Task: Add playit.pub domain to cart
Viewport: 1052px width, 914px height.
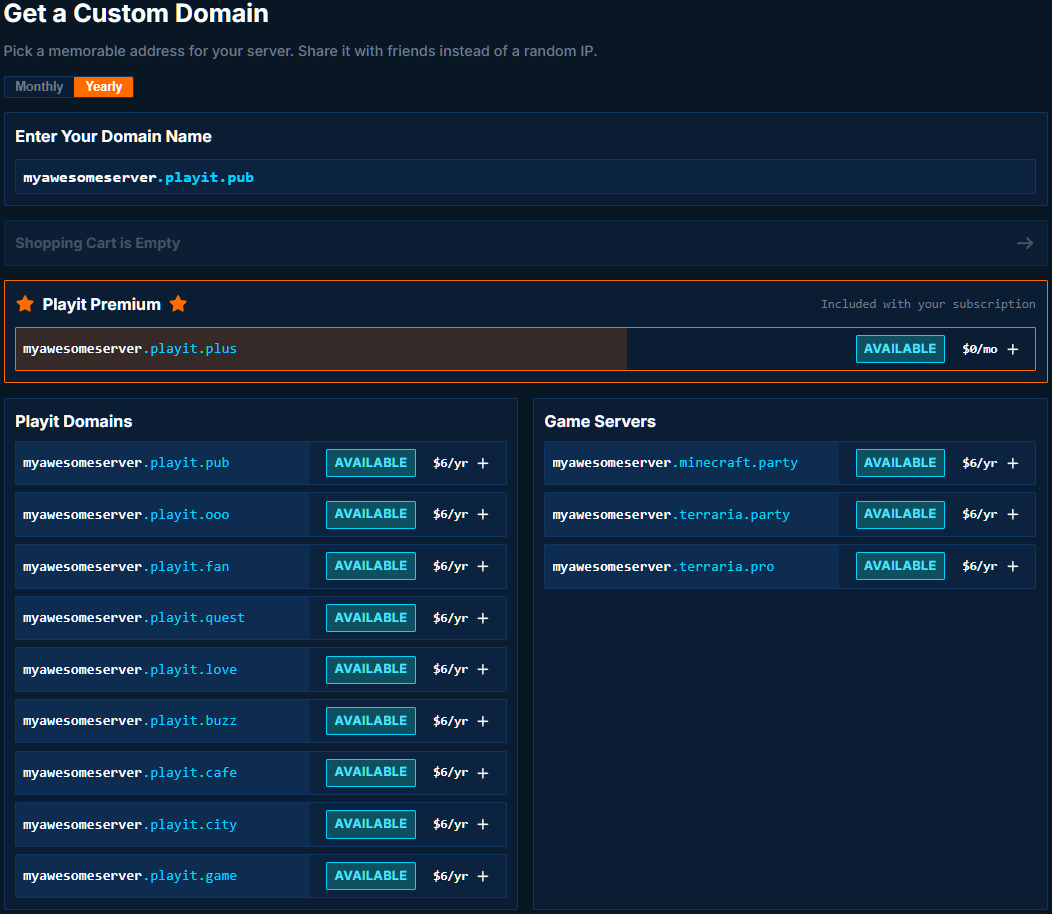Action: (483, 463)
